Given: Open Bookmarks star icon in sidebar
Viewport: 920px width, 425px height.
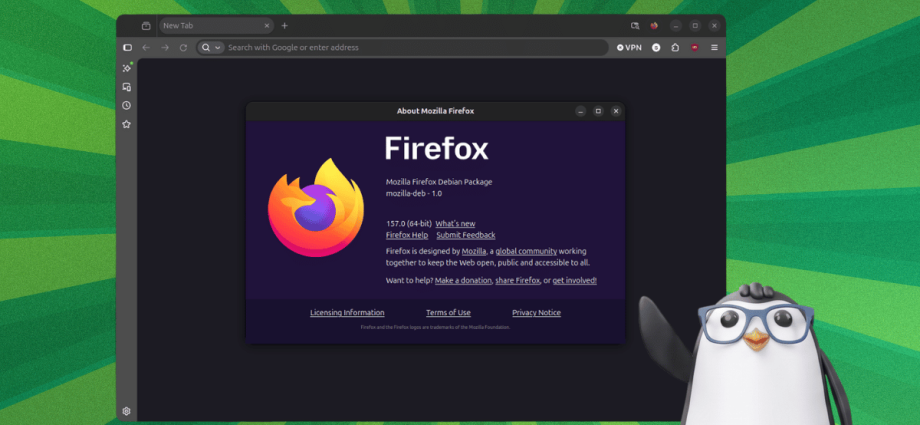Looking at the screenshot, I should click(126, 124).
